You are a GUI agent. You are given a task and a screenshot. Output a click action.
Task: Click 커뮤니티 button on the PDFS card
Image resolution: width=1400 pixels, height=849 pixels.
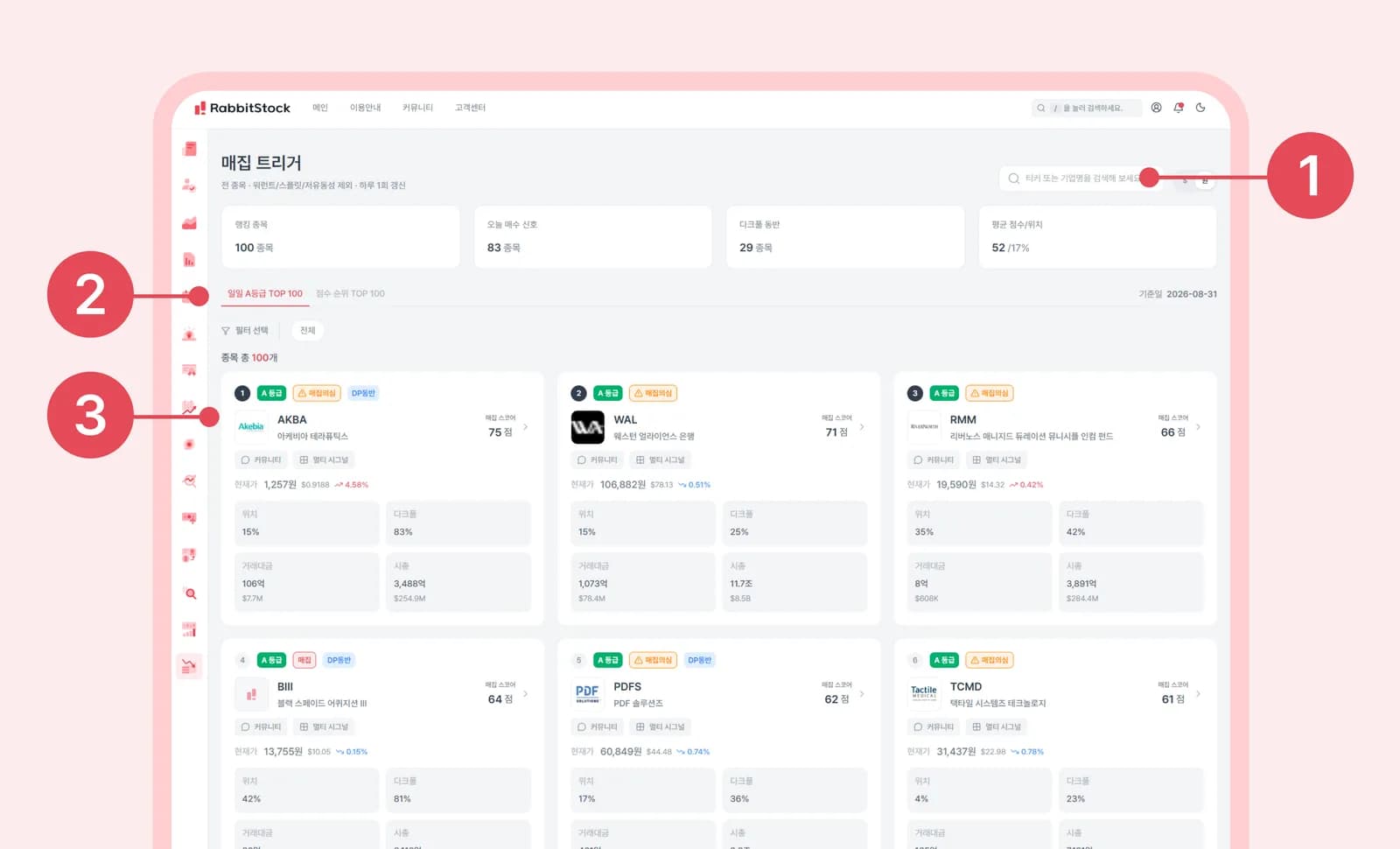click(x=597, y=726)
